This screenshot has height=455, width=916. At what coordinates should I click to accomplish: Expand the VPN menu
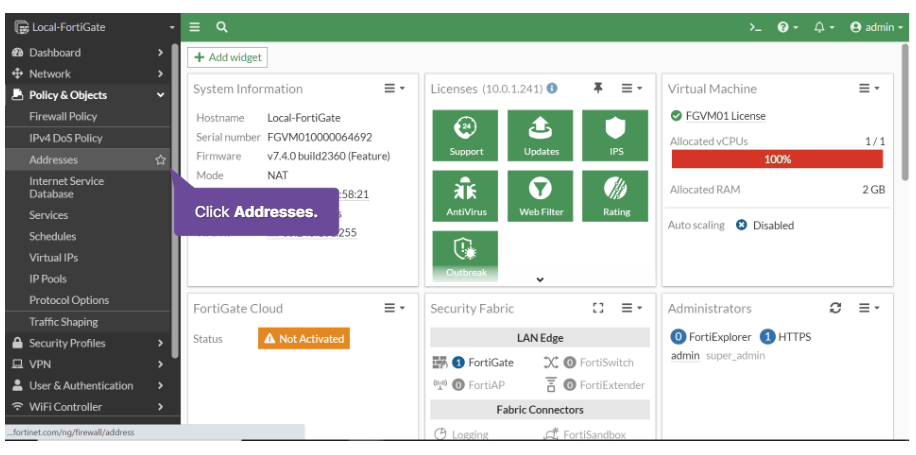pyautogui.click(x=88, y=364)
